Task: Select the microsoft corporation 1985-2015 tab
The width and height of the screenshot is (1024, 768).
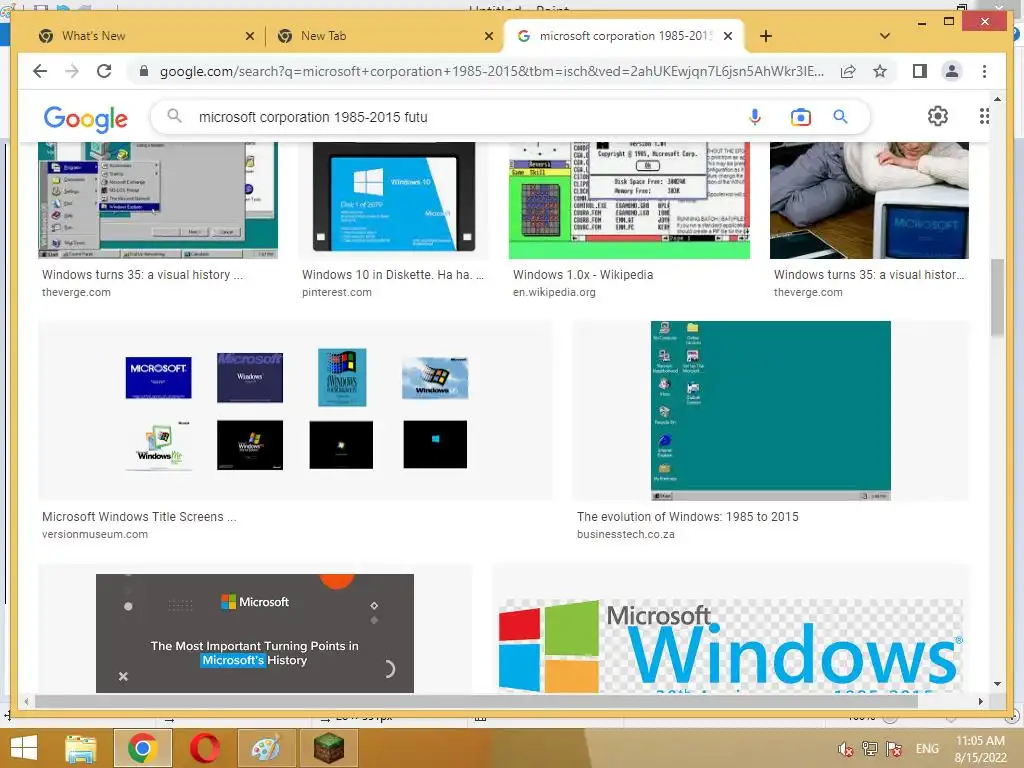Action: 624,36
